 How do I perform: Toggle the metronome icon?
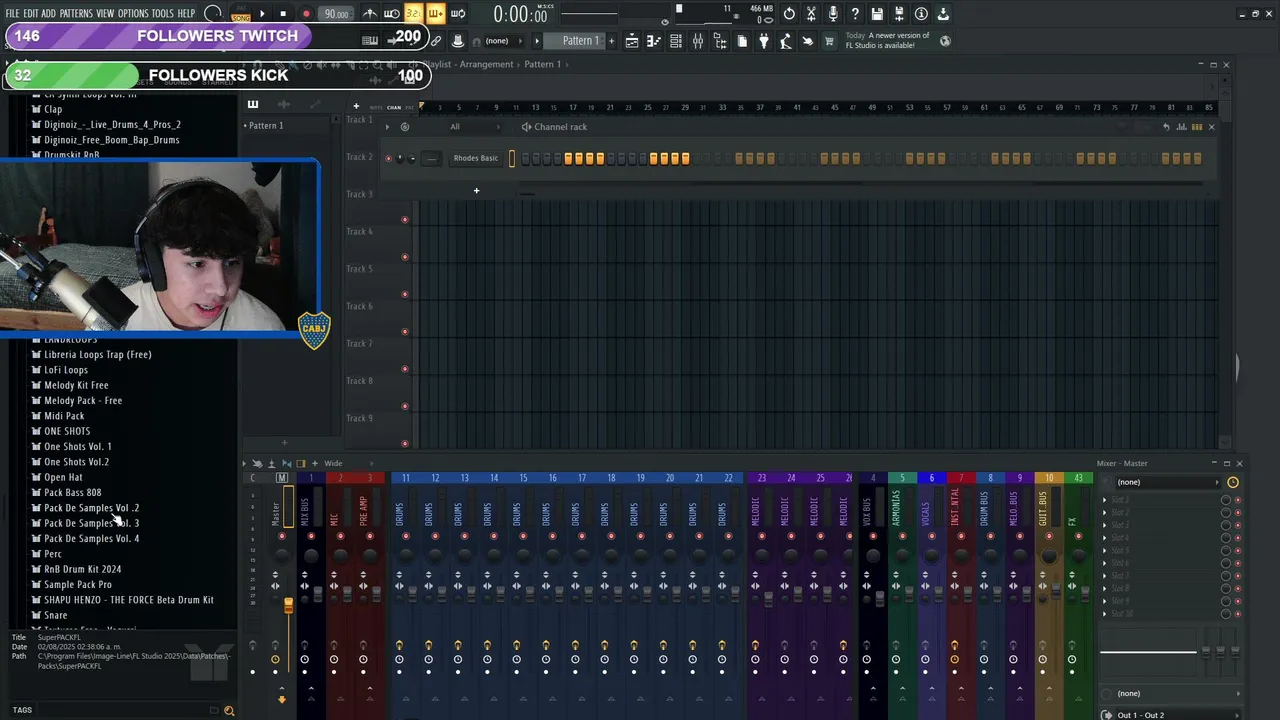coord(371,13)
